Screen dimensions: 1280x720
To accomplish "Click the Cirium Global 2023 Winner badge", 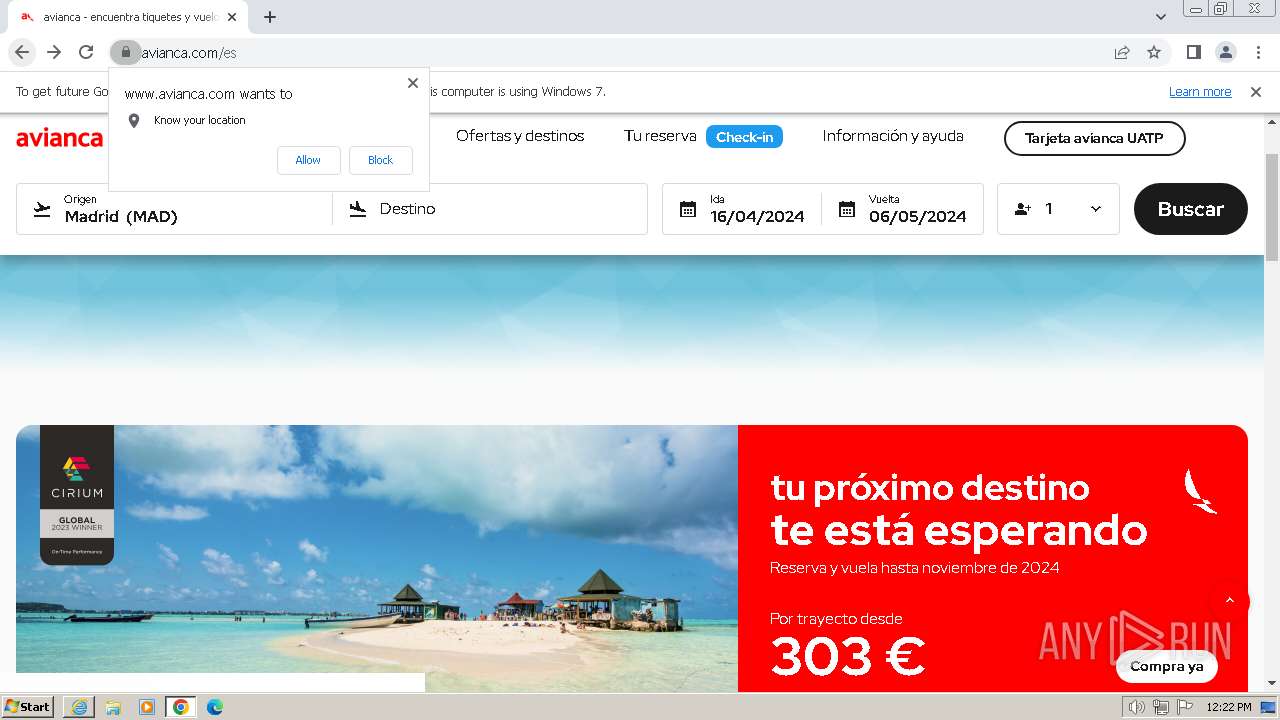I will 77,495.
